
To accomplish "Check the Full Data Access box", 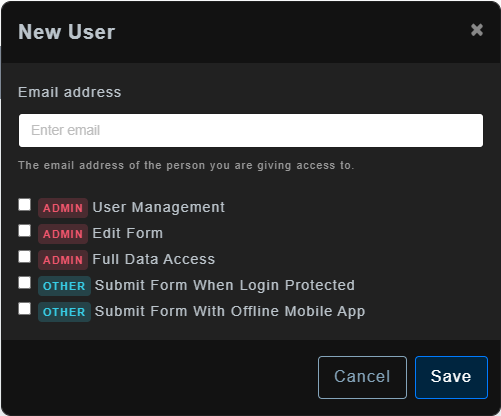I will [x=25, y=257].
